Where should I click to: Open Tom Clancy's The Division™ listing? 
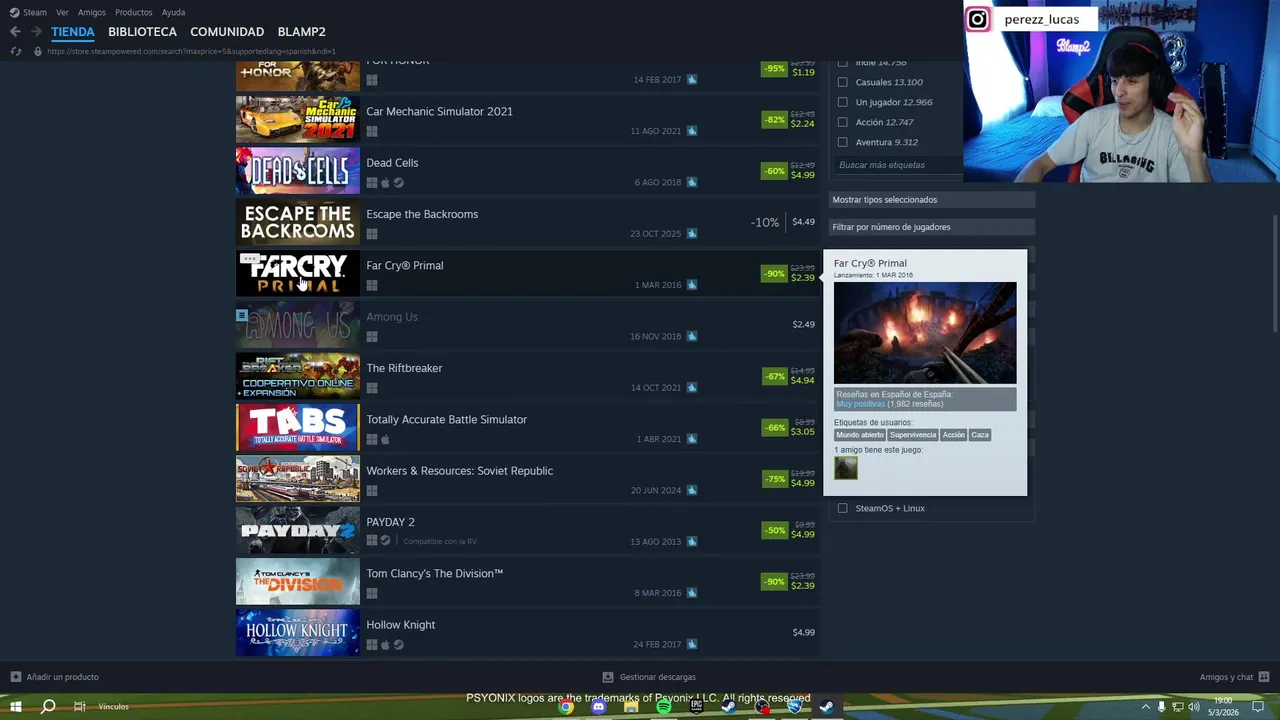[527, 582]
